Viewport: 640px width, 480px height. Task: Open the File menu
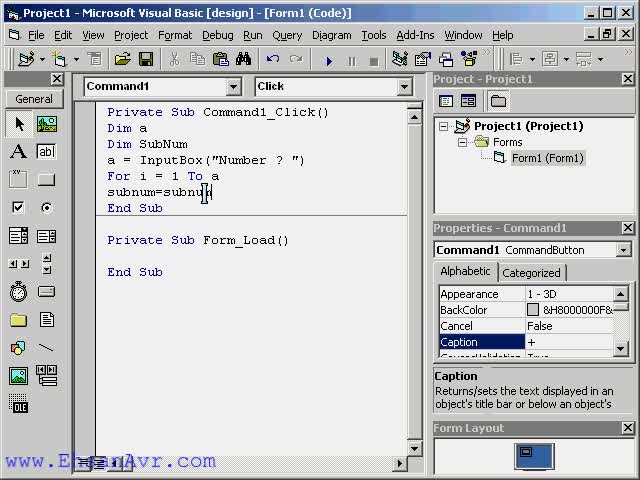tap(36, 36)
